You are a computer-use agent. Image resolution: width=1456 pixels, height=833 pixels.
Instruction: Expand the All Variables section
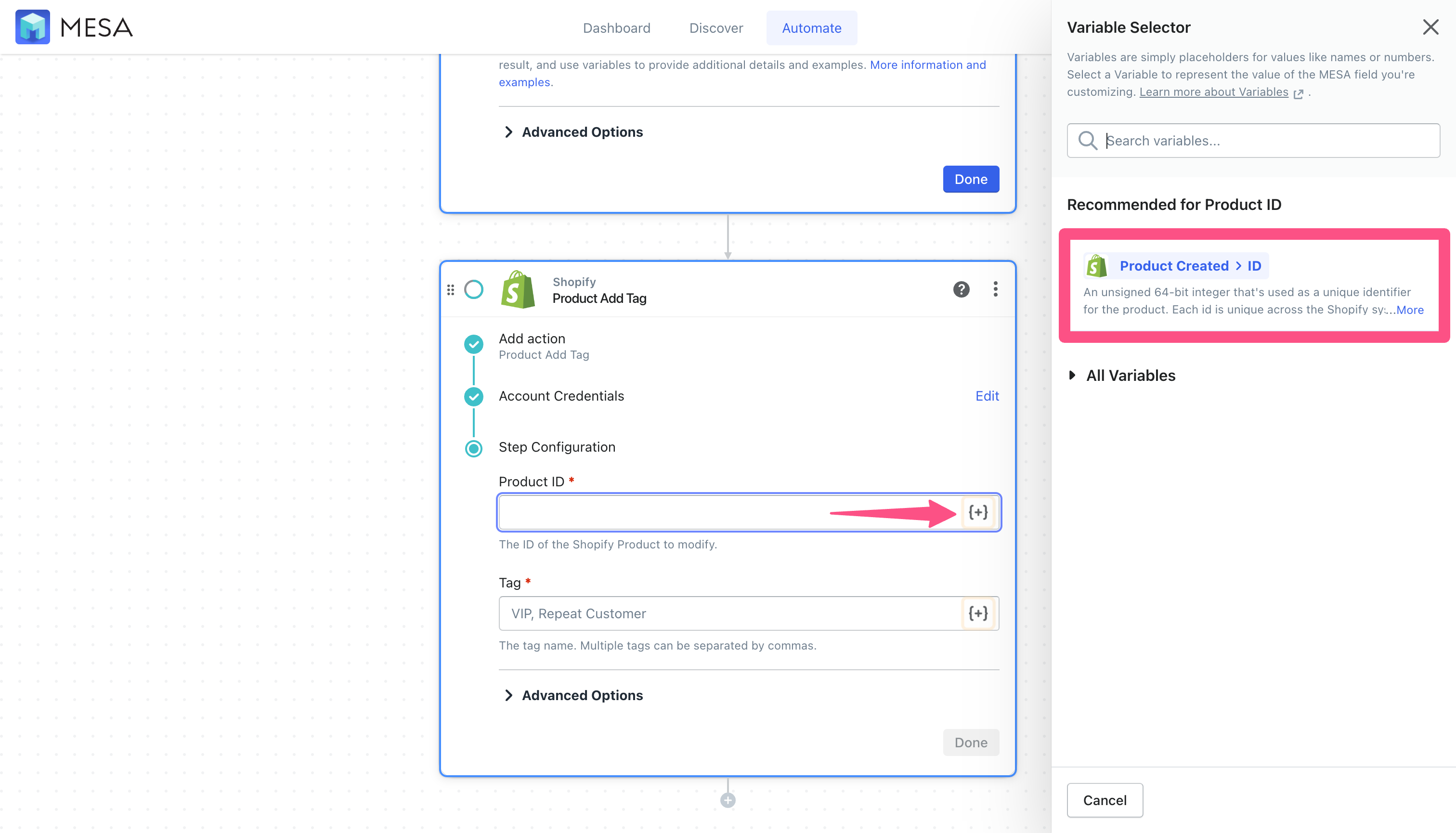coord(1122,376)
